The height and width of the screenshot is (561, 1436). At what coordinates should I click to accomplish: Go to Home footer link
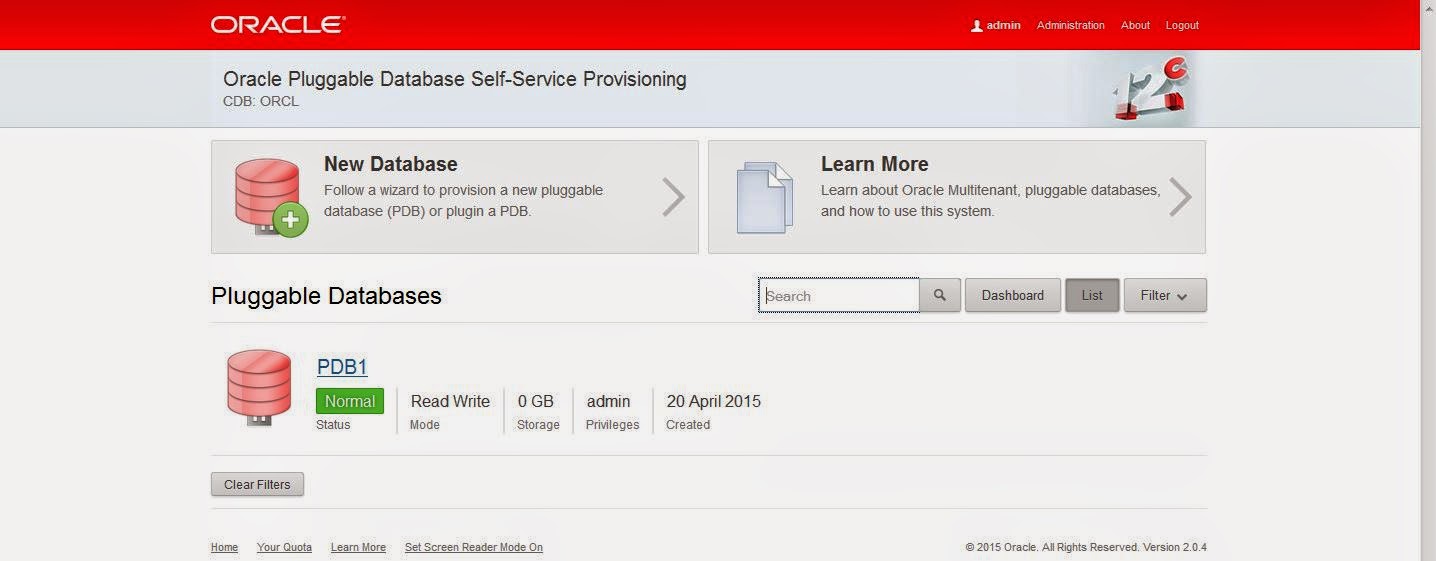click(225, 547)
